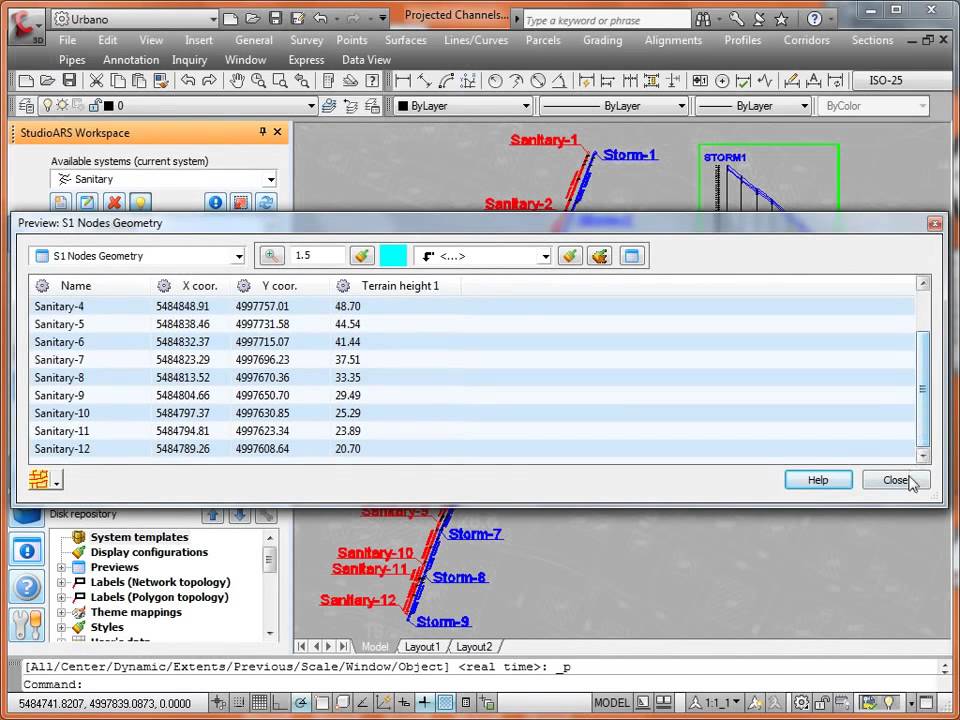Click the Match Properties brush icon

pyautogui.click(x=161, y=80)
